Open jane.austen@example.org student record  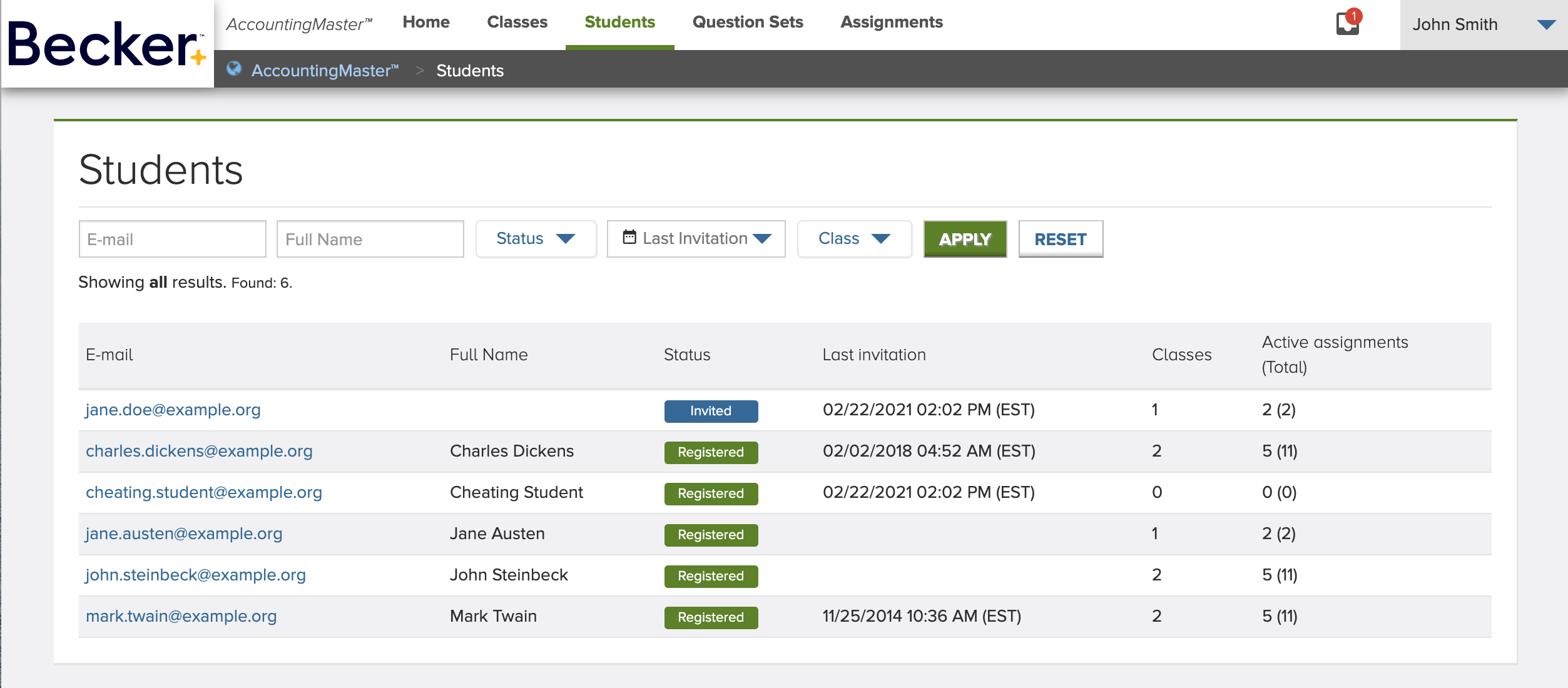point(184,534)
